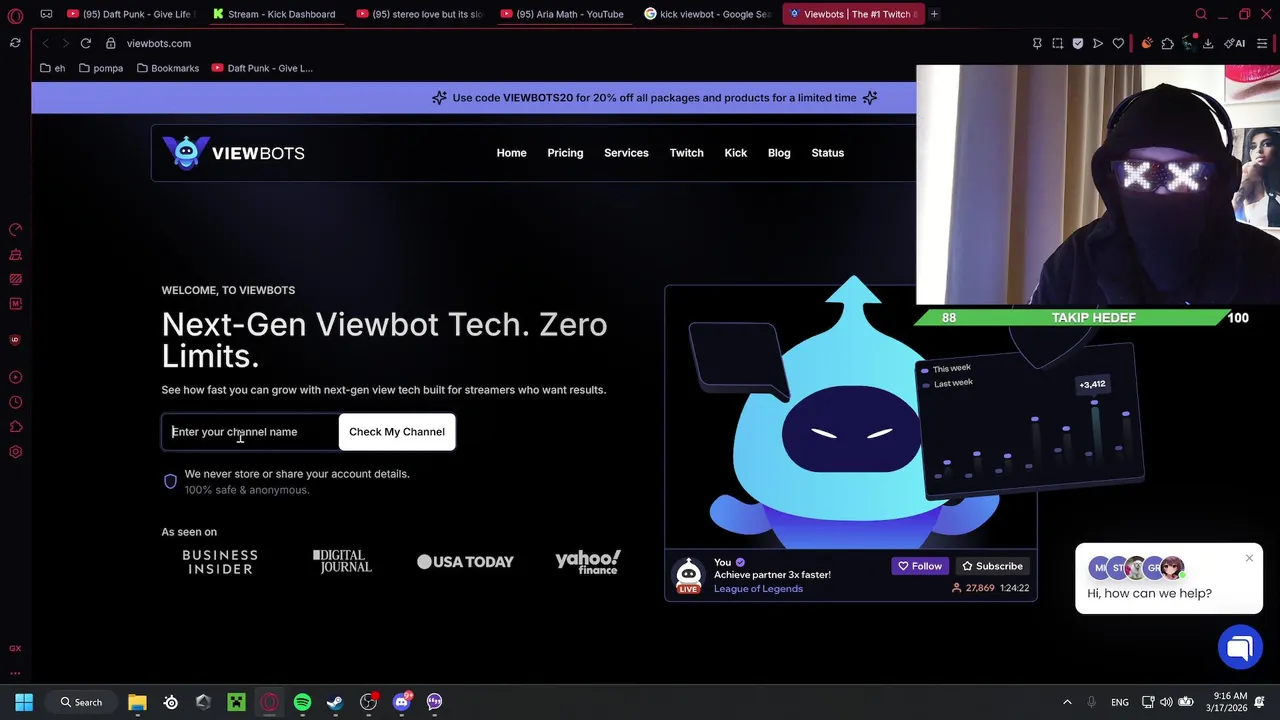The image size is (1280, 720).
Task: Open the tab search magnifier icon
Action: (1201, 14)
